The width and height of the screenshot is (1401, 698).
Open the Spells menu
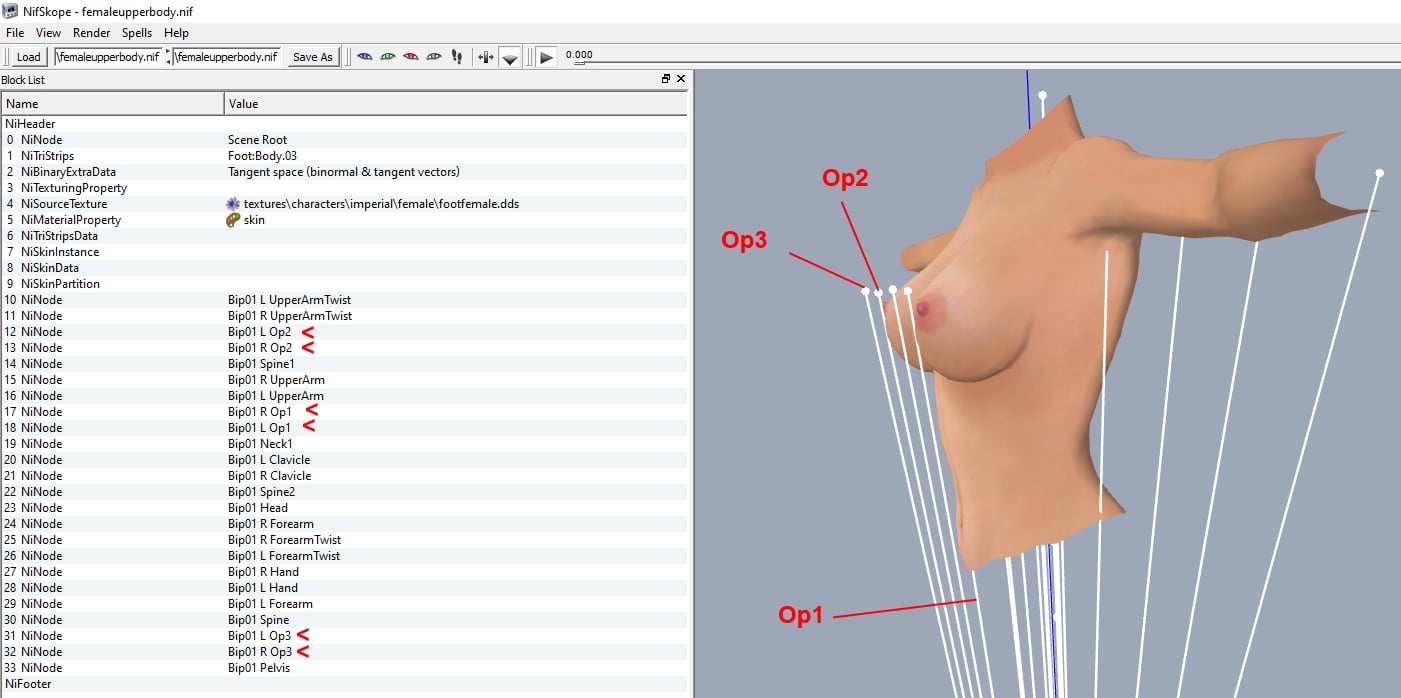137,33
